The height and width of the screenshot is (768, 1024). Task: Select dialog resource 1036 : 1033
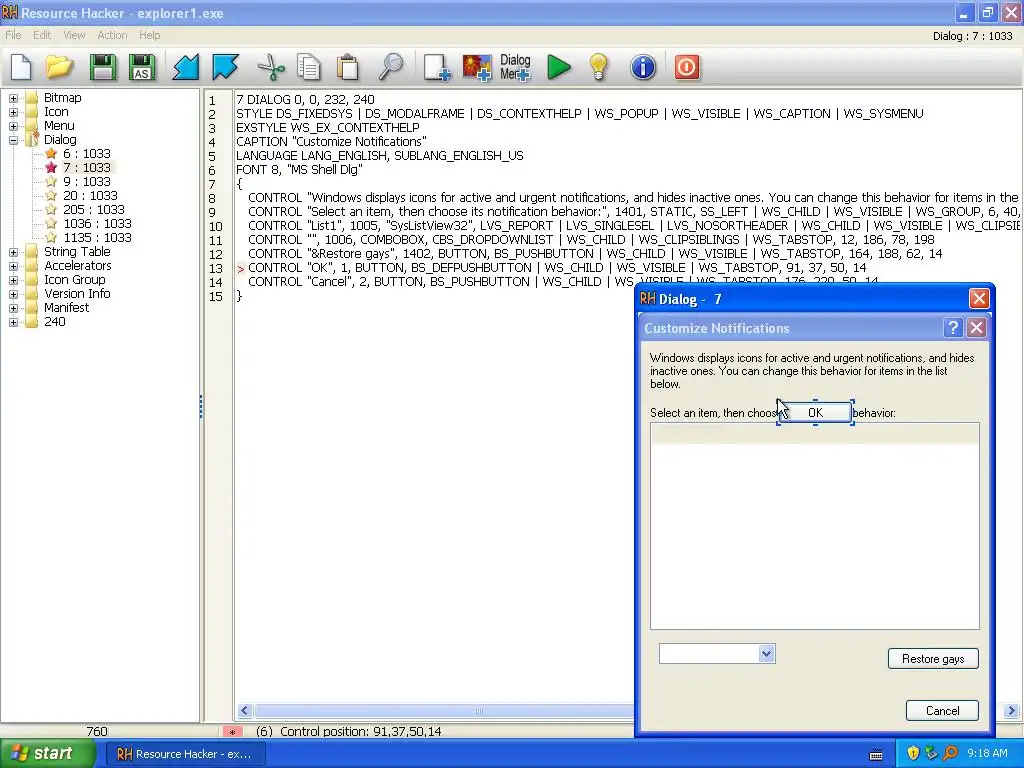97,223
